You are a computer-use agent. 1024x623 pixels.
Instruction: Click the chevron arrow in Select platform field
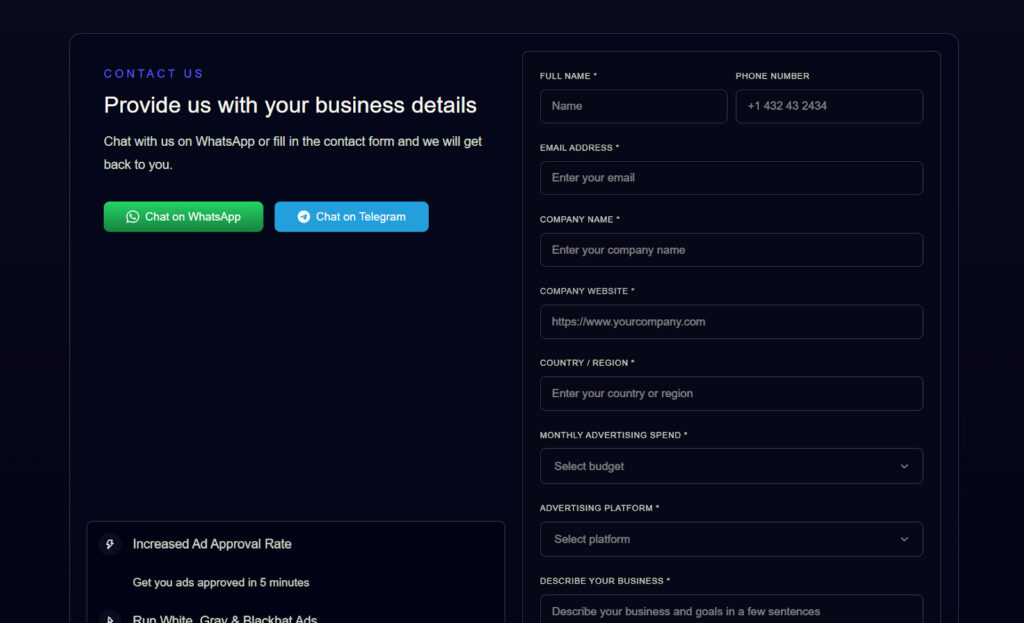tap(904, 539)
